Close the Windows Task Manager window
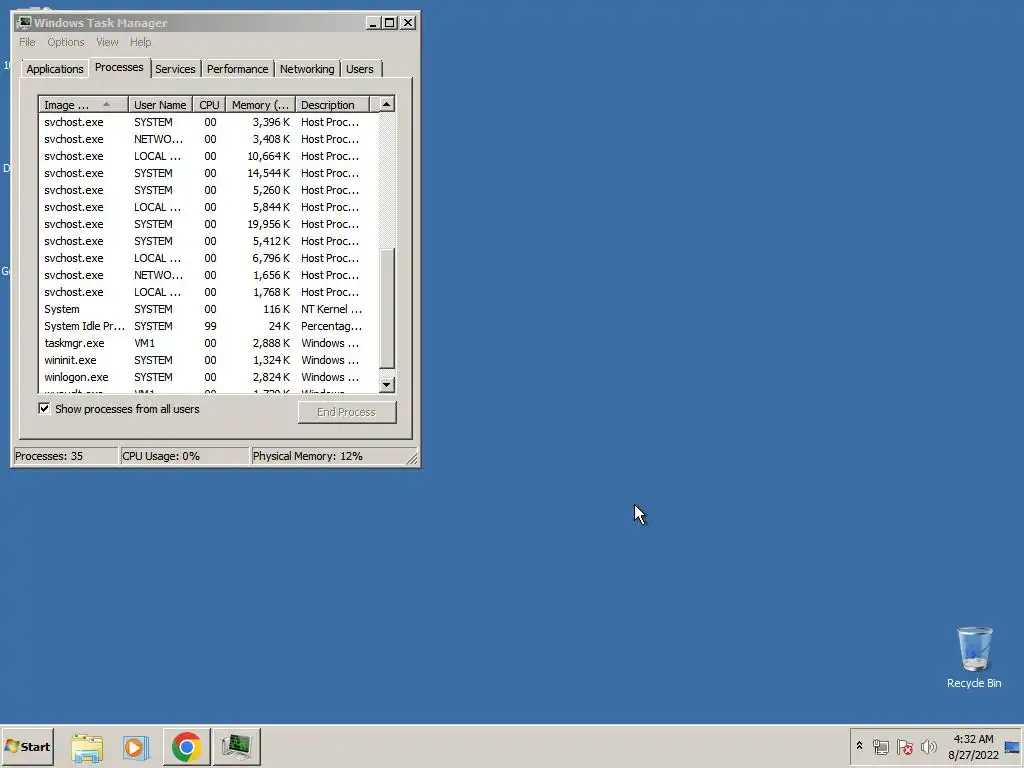Viewport: 1024px width, 768px height. point(408,22)
